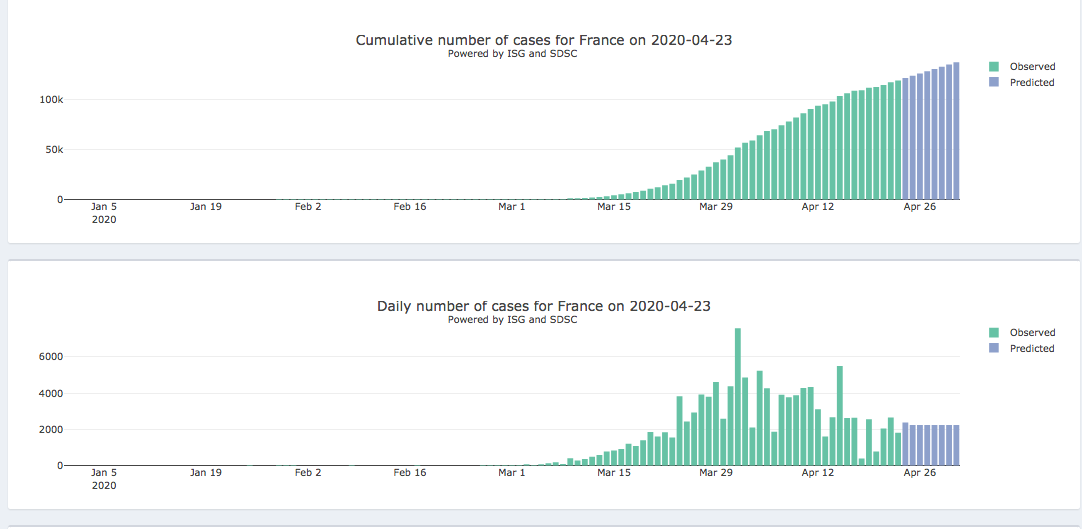The height and width of the screenshot is (529, 1082).
Task: Click Mar 29 tick on Daily chart axis
Action: [715, 473]
